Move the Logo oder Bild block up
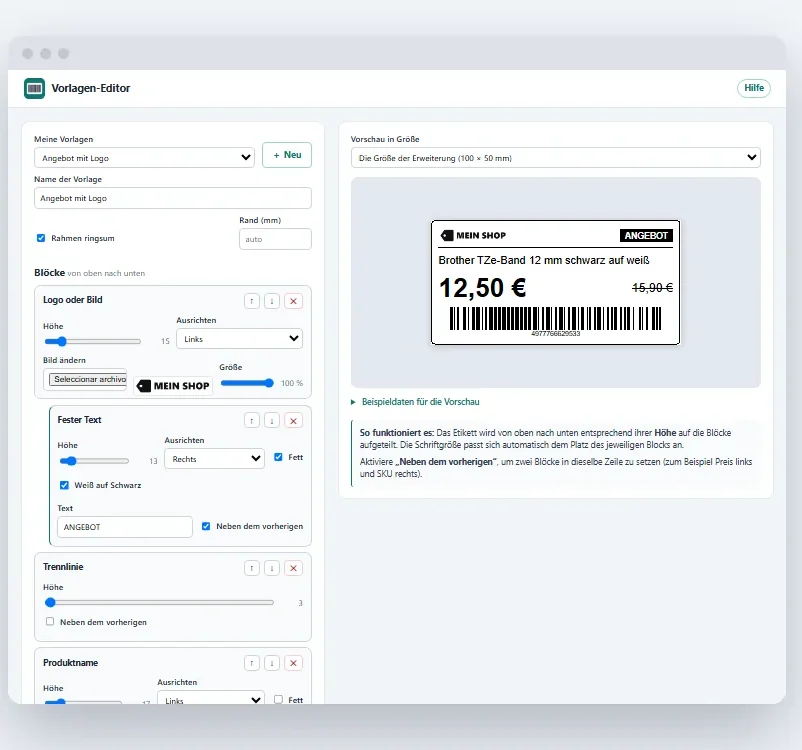 coord(252,301)
